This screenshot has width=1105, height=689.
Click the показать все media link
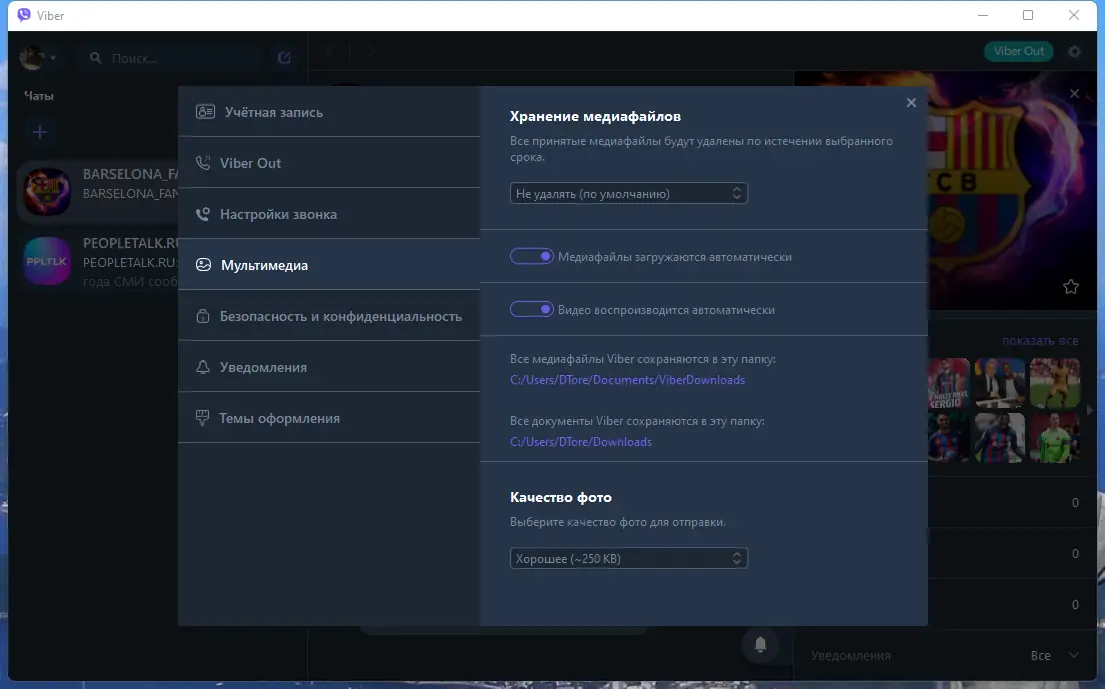coord(1042,340)
